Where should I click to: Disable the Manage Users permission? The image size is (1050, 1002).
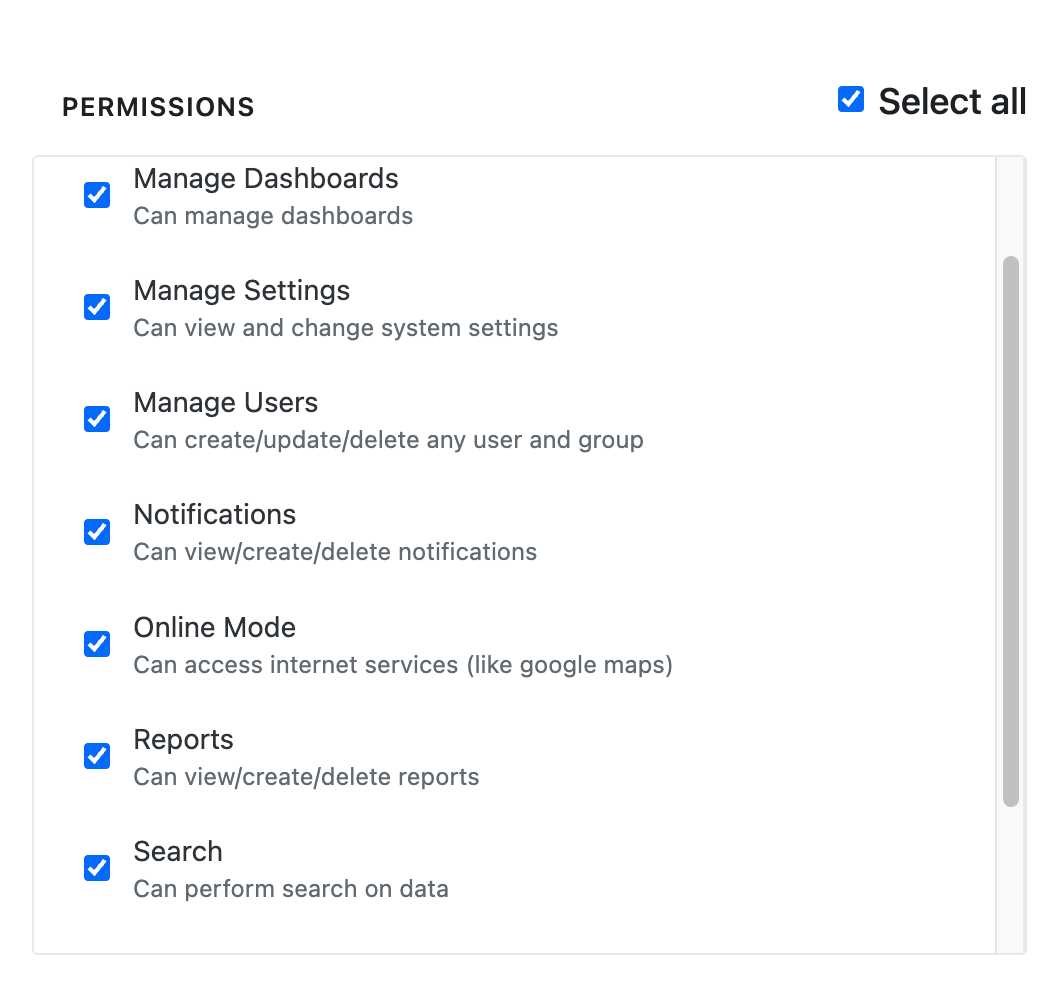point(97,419)
